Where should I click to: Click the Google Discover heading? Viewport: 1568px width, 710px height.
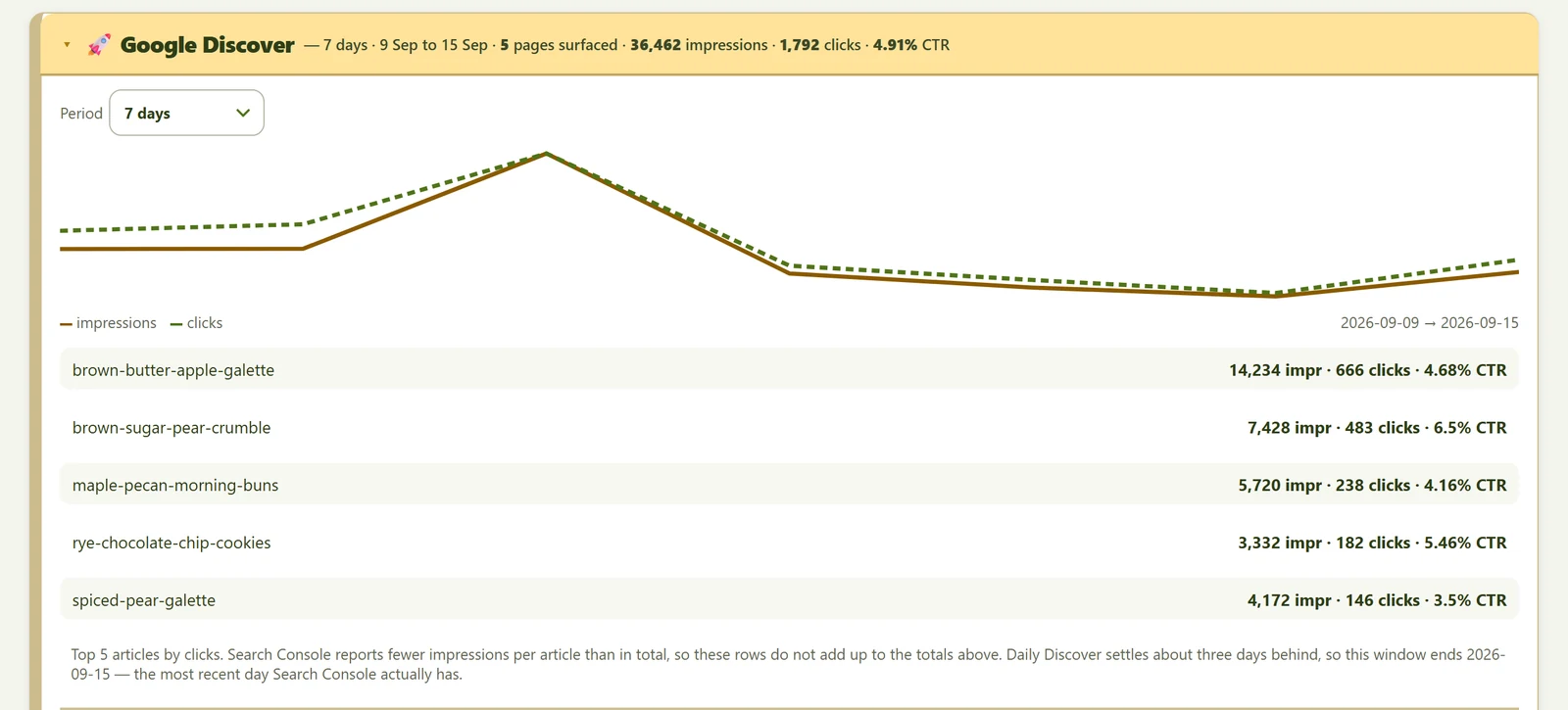pyautogui.click(x=207, y=45)
